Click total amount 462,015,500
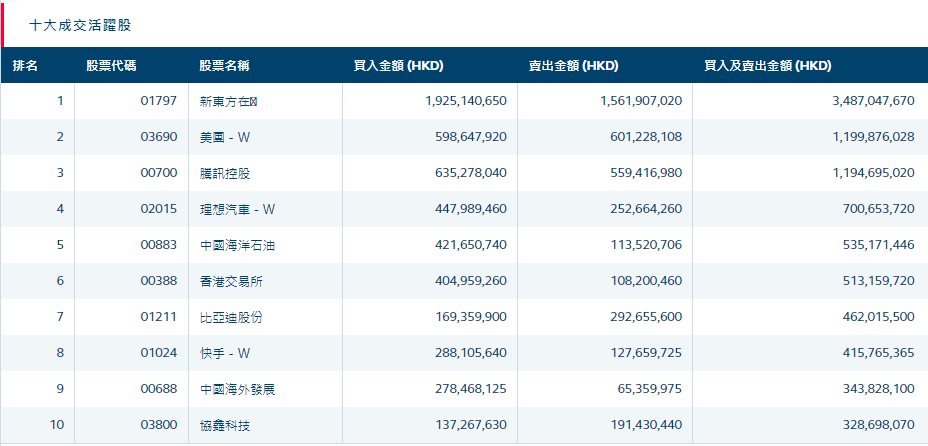 879,317
